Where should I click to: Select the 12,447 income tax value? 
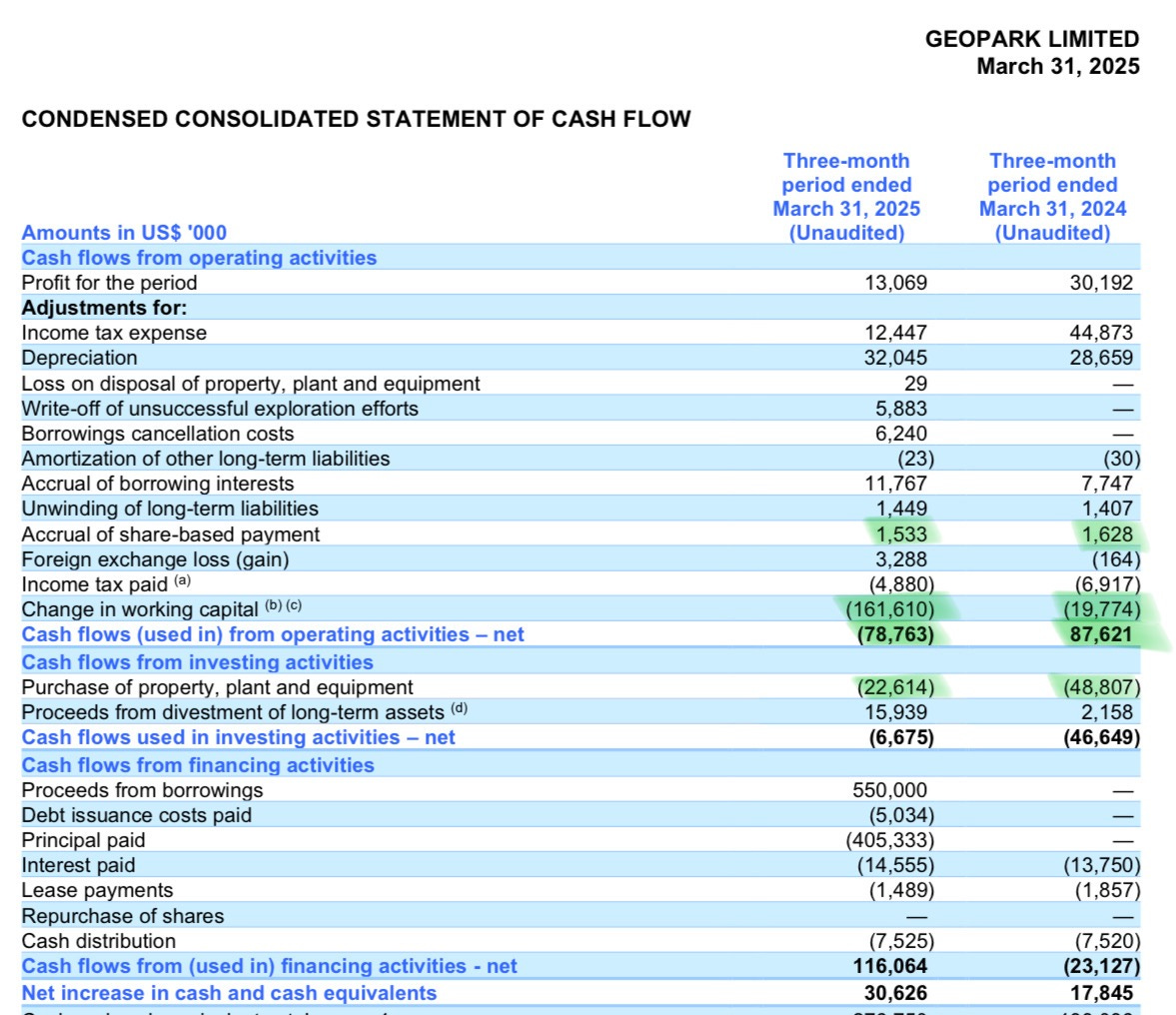[x=895, y=333]
